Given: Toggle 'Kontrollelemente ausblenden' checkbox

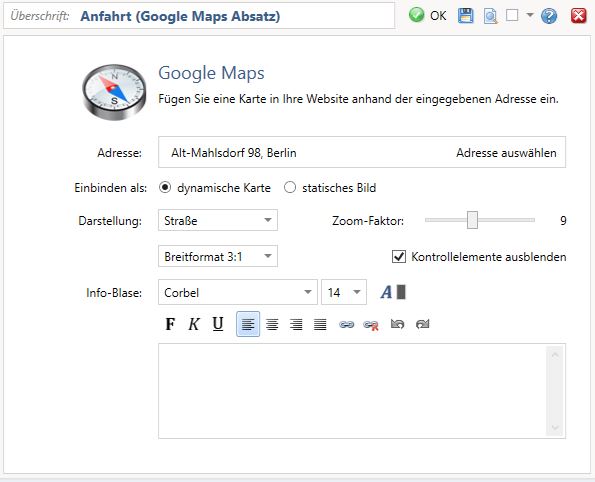Looking at the screenshot, I should [399, 257].
